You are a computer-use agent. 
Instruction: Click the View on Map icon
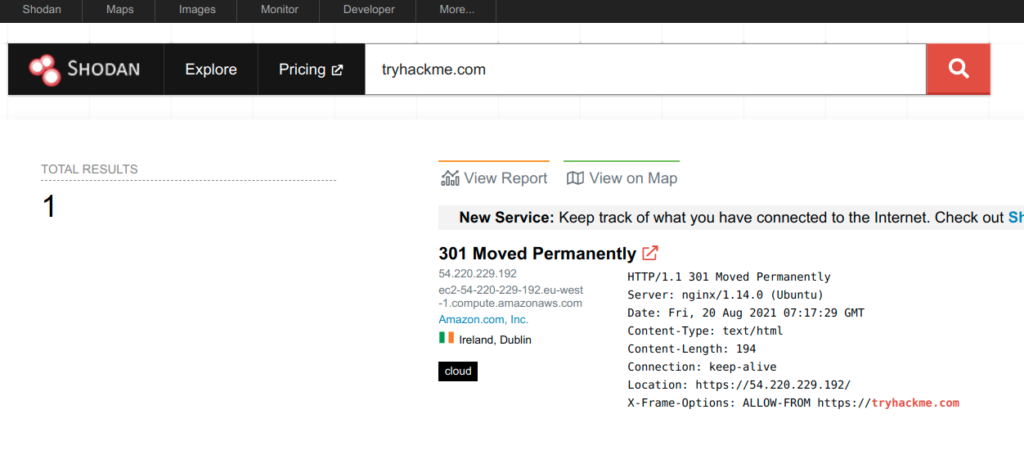coord(575,178)
